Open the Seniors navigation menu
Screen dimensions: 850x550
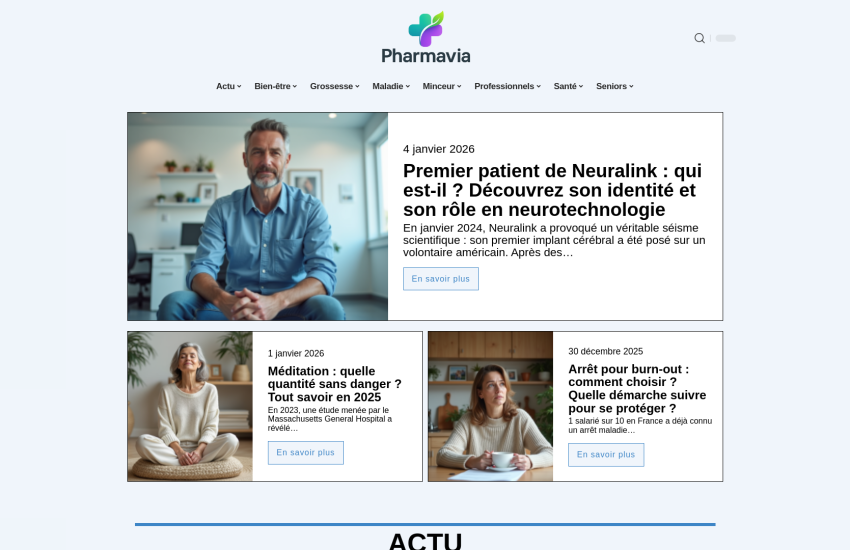coord(615,86)
